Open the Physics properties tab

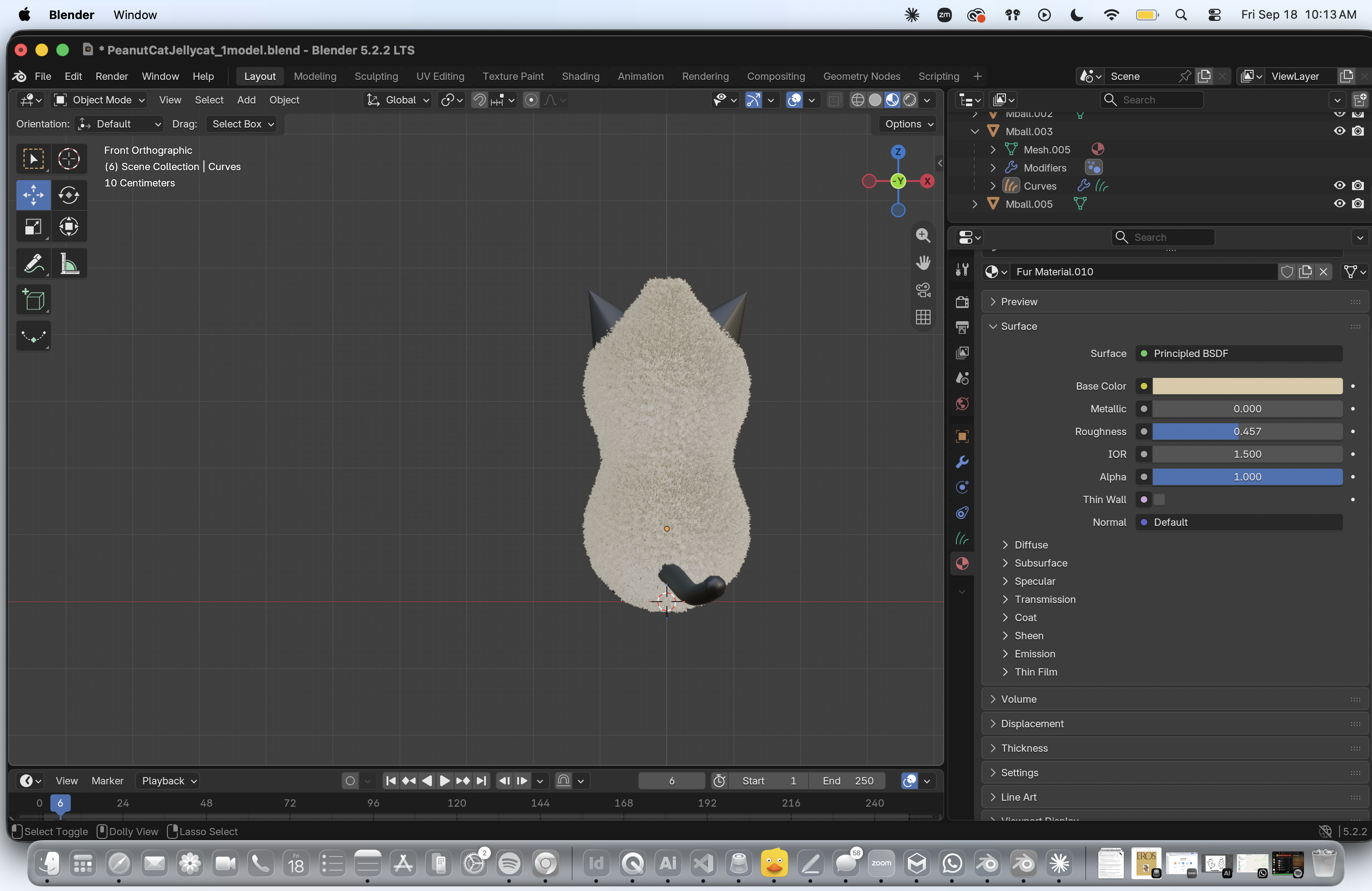(x=962, y=487)
